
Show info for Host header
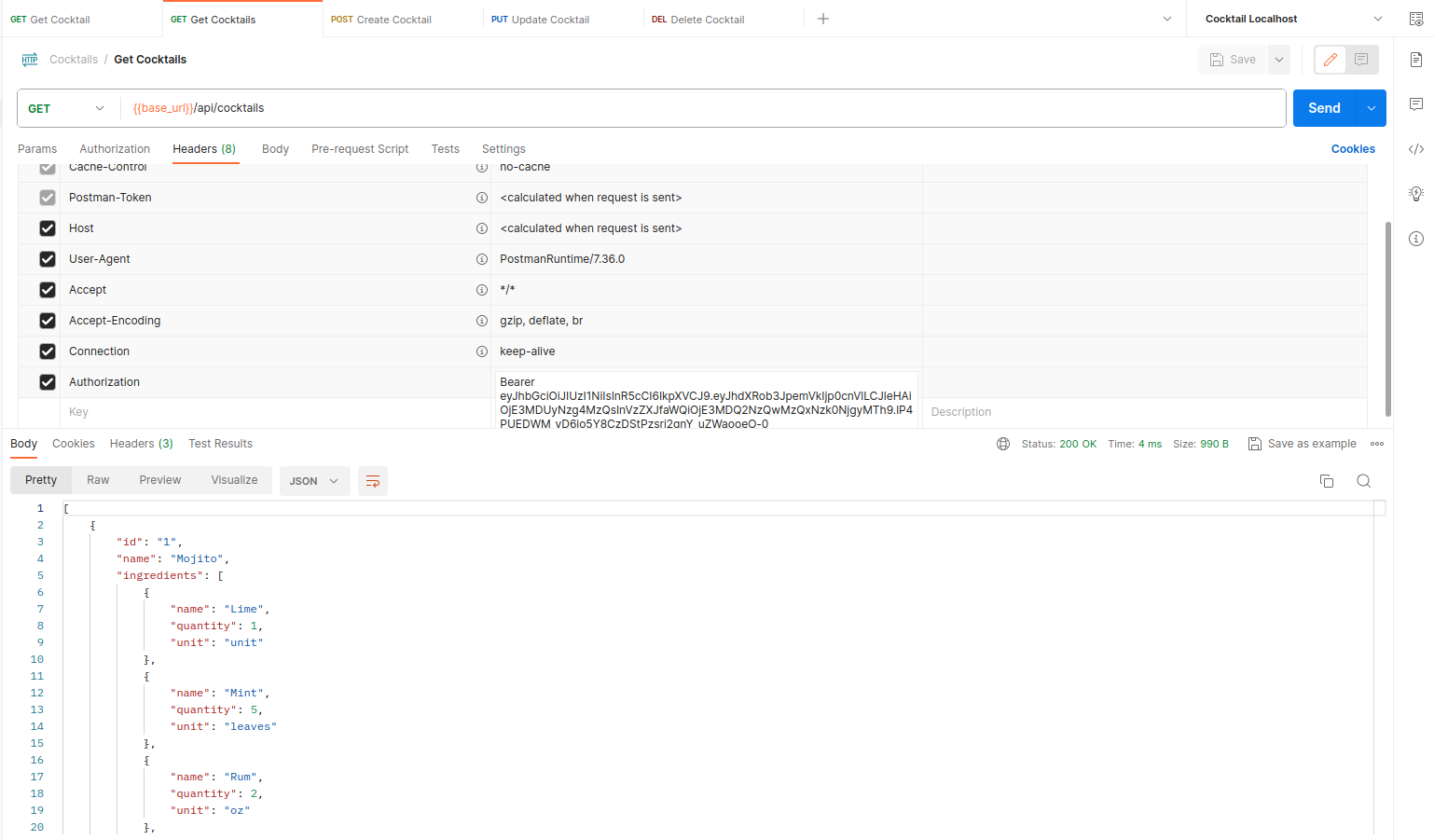coord(482,228)
